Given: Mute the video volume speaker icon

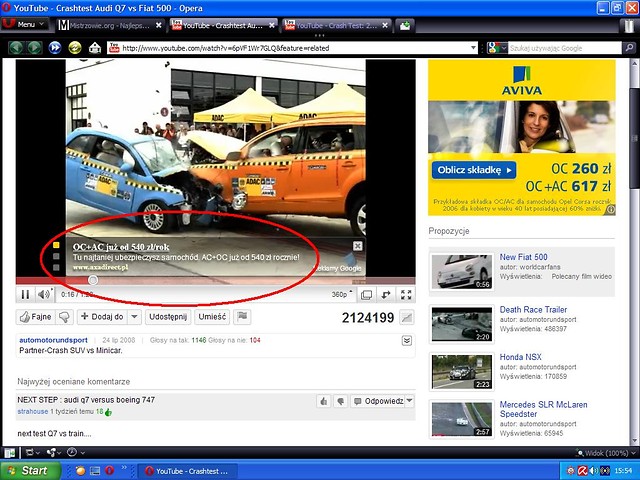Looking at the screenshot, I should click(44, 294).
